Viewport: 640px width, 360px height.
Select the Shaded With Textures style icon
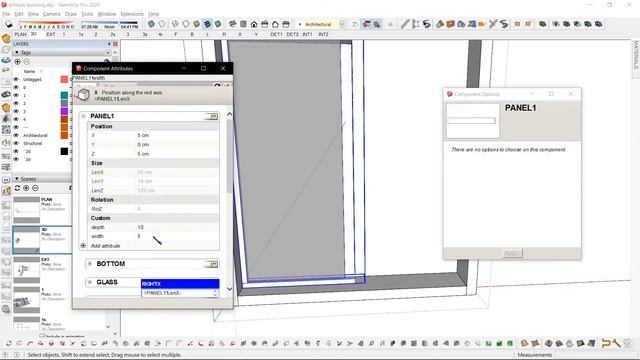[207, 24]
